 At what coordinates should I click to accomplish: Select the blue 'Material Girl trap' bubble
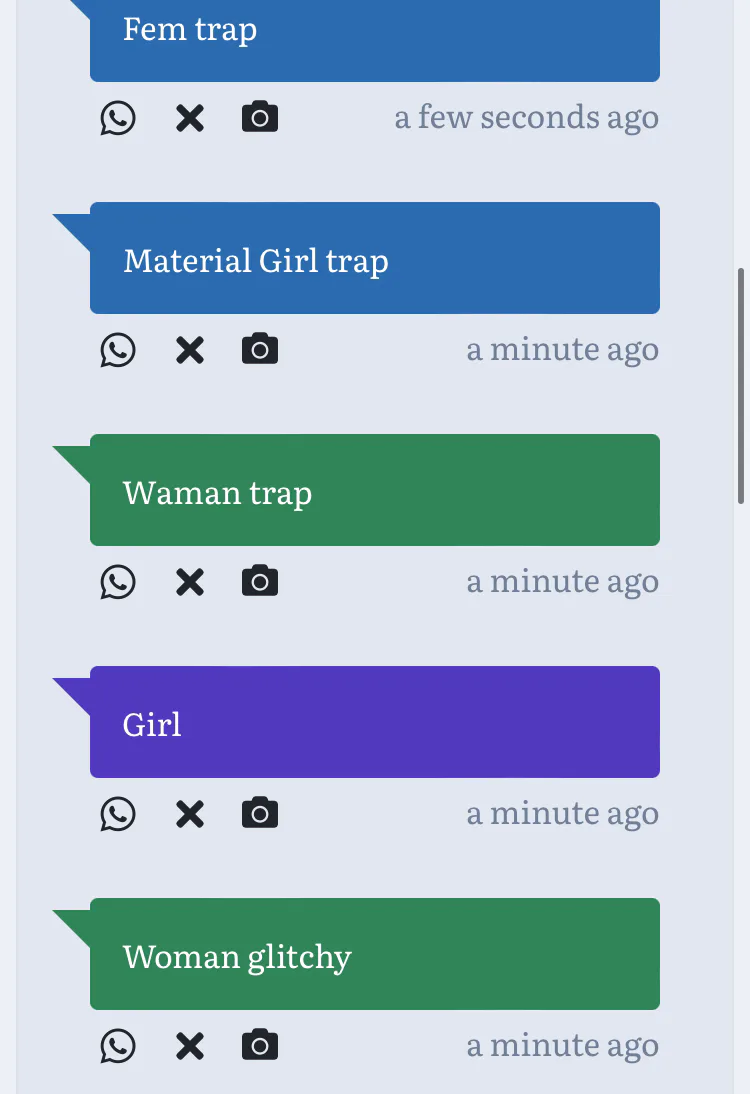(374, 258)
